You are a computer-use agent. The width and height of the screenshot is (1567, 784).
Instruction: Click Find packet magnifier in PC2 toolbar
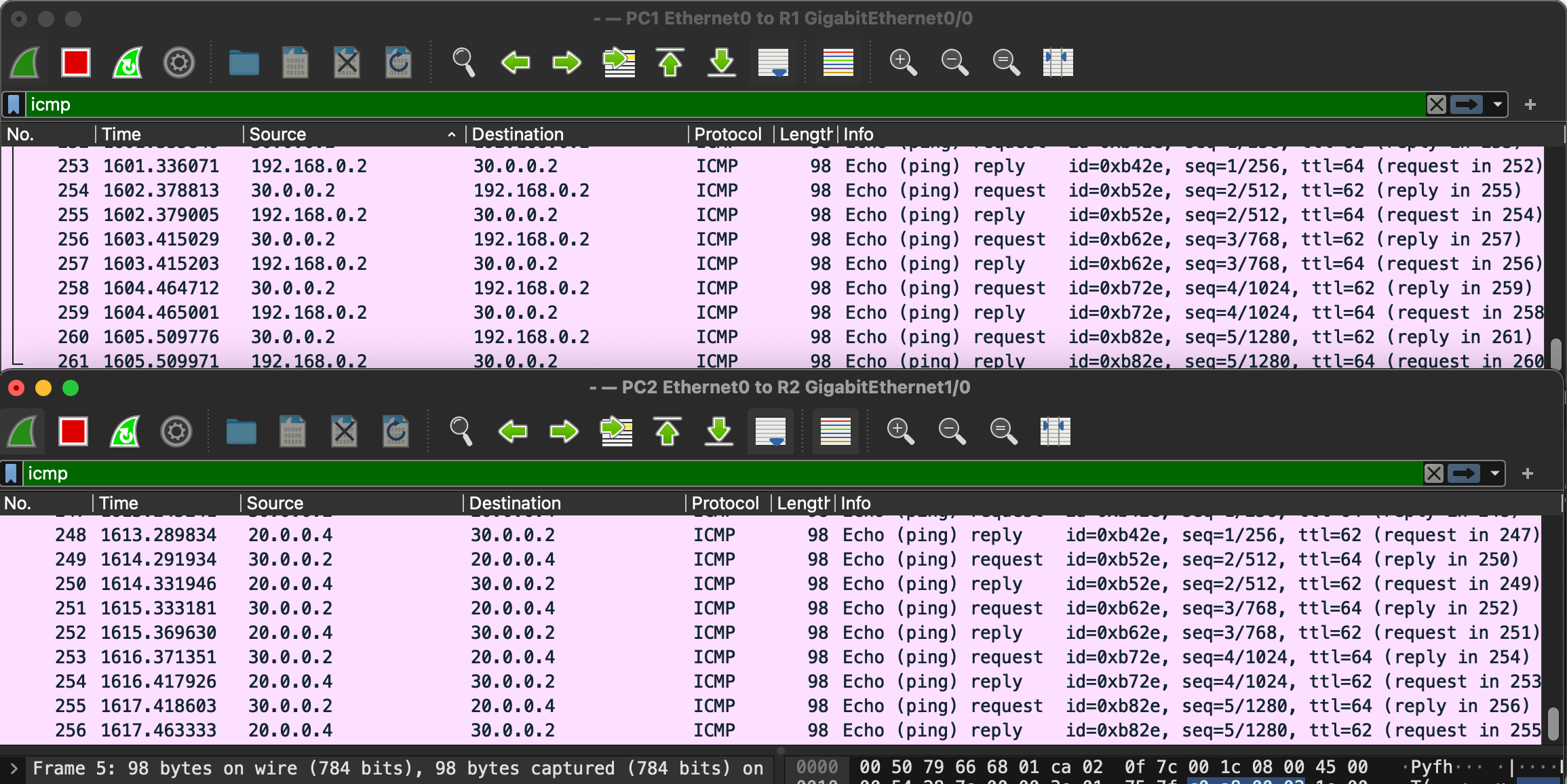(x=461, y=432)
